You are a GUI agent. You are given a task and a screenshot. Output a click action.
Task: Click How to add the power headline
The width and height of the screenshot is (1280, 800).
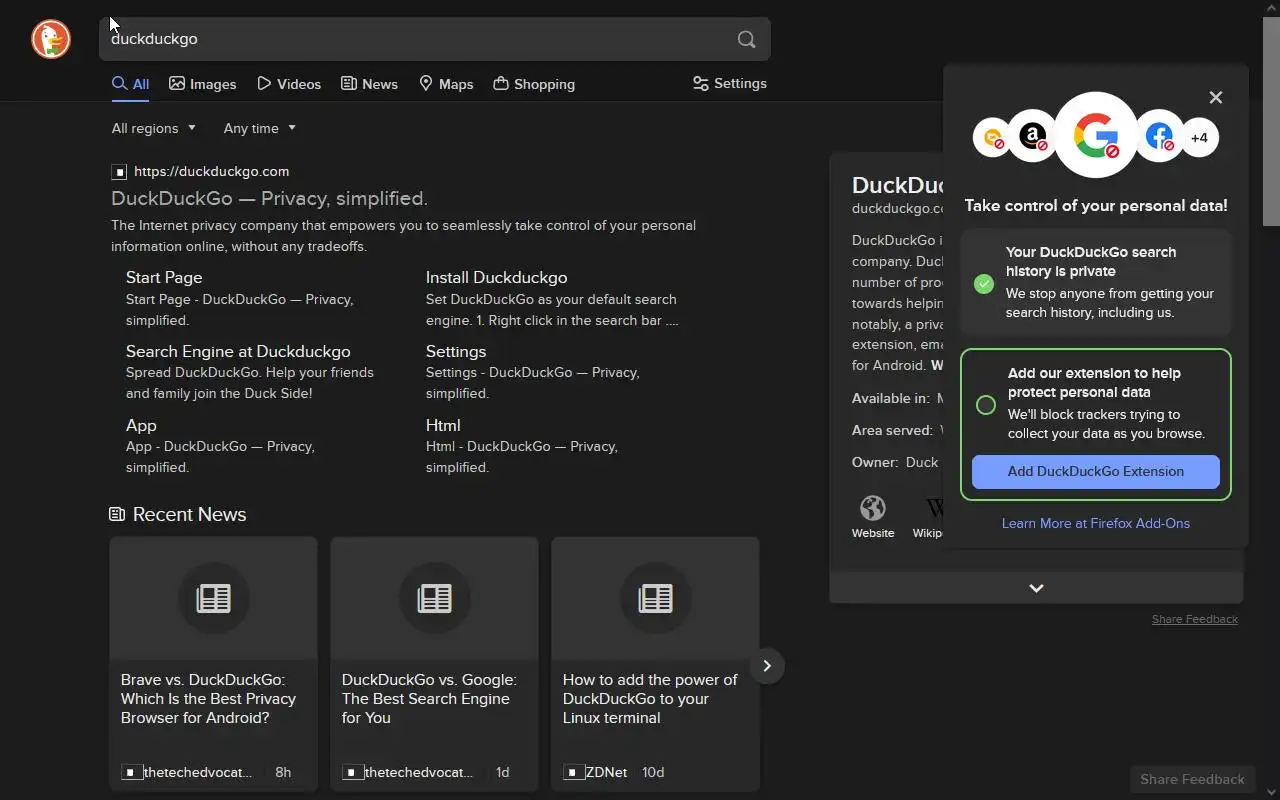[x=650, y=698]
